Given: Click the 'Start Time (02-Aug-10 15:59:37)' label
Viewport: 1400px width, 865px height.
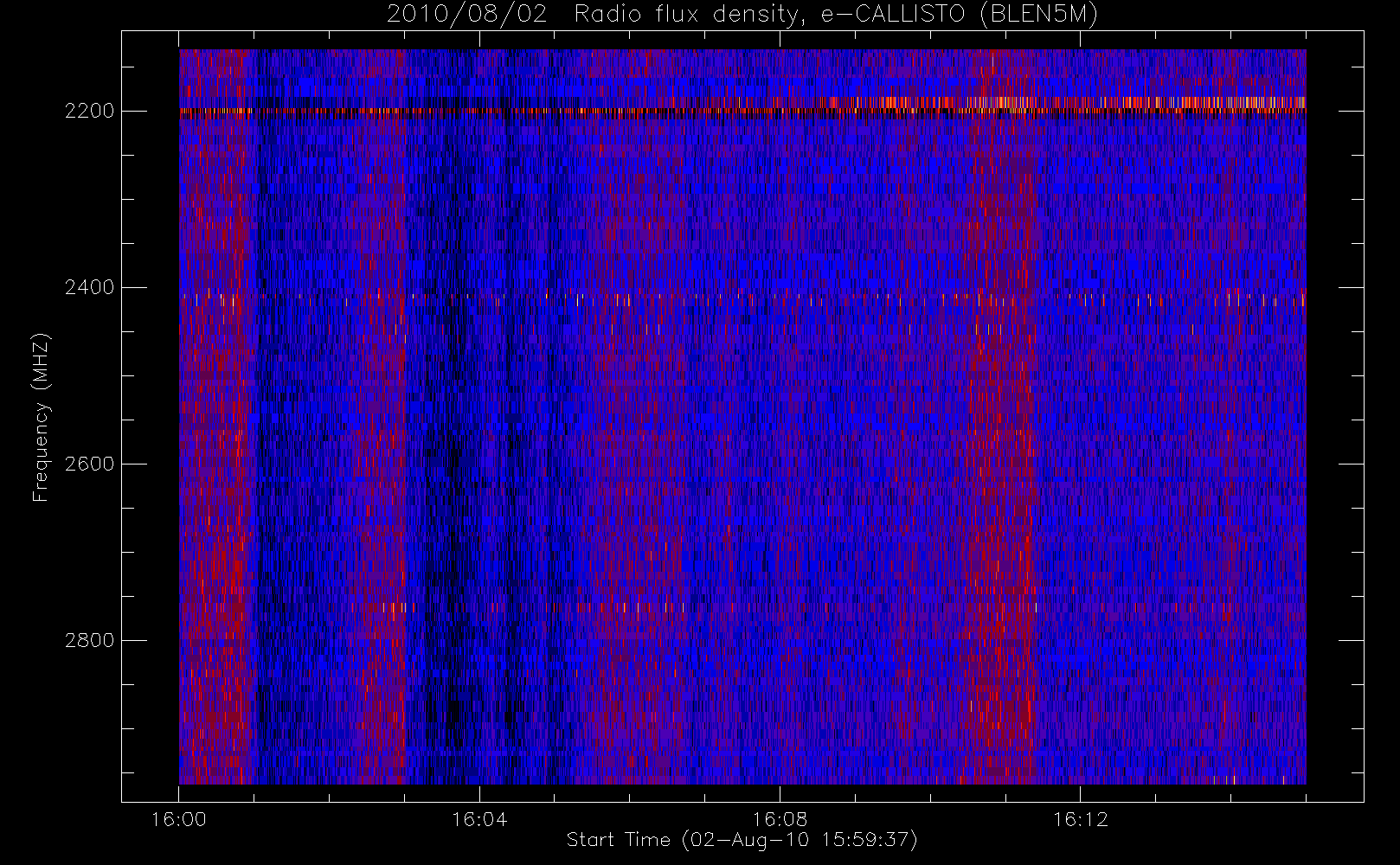Looking at the screenshot, I should pyautogui.click(x=742, y=840).
